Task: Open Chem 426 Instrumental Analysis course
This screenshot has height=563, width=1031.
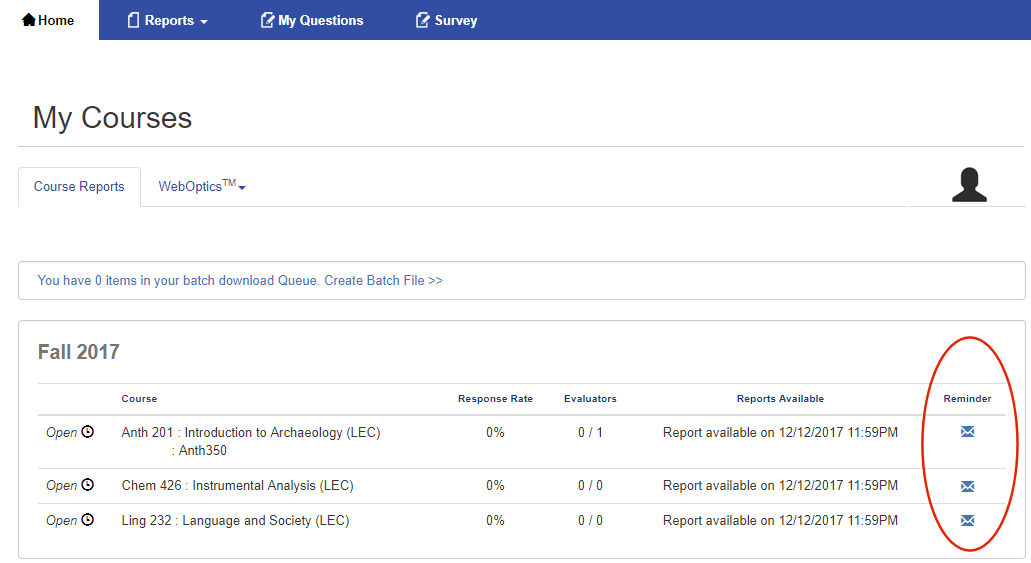Action: (x=237, y=486)
